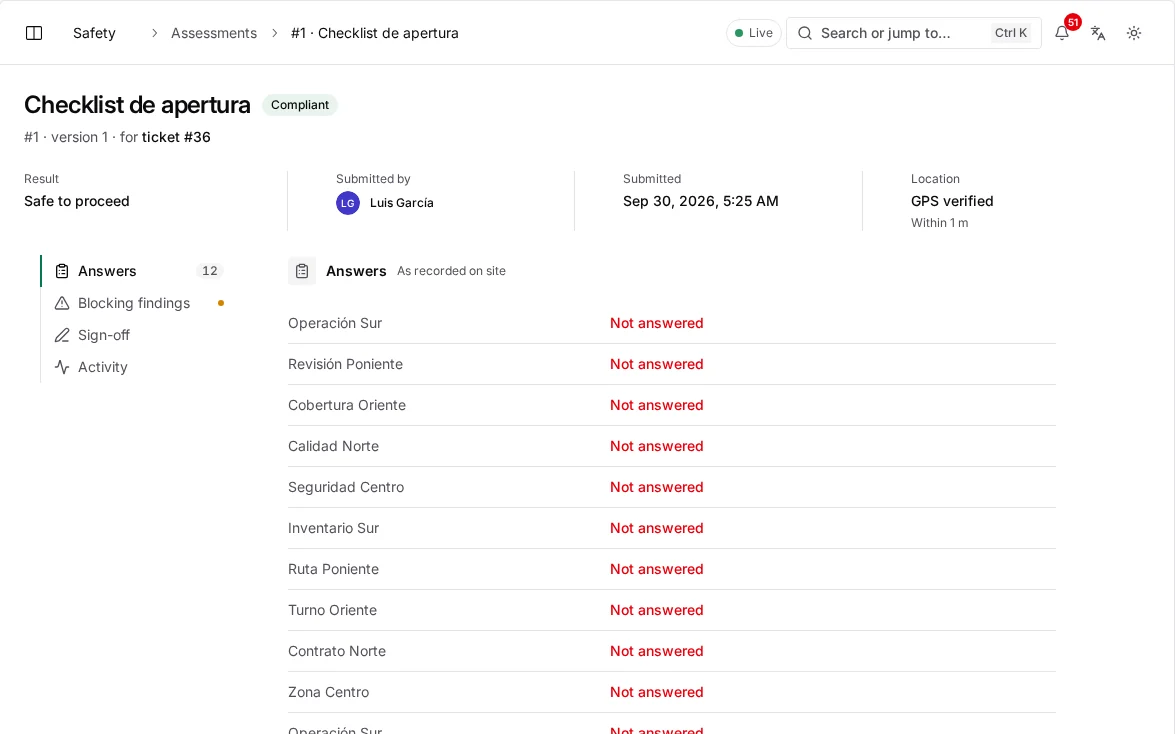Click the clipboard icon beside Answers heading

[x=302, y=271]
